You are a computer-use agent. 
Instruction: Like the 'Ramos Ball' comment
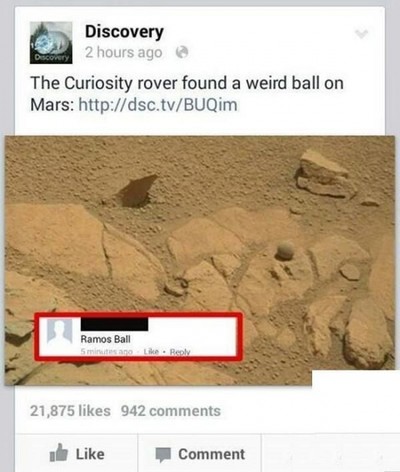click(151, 352)
